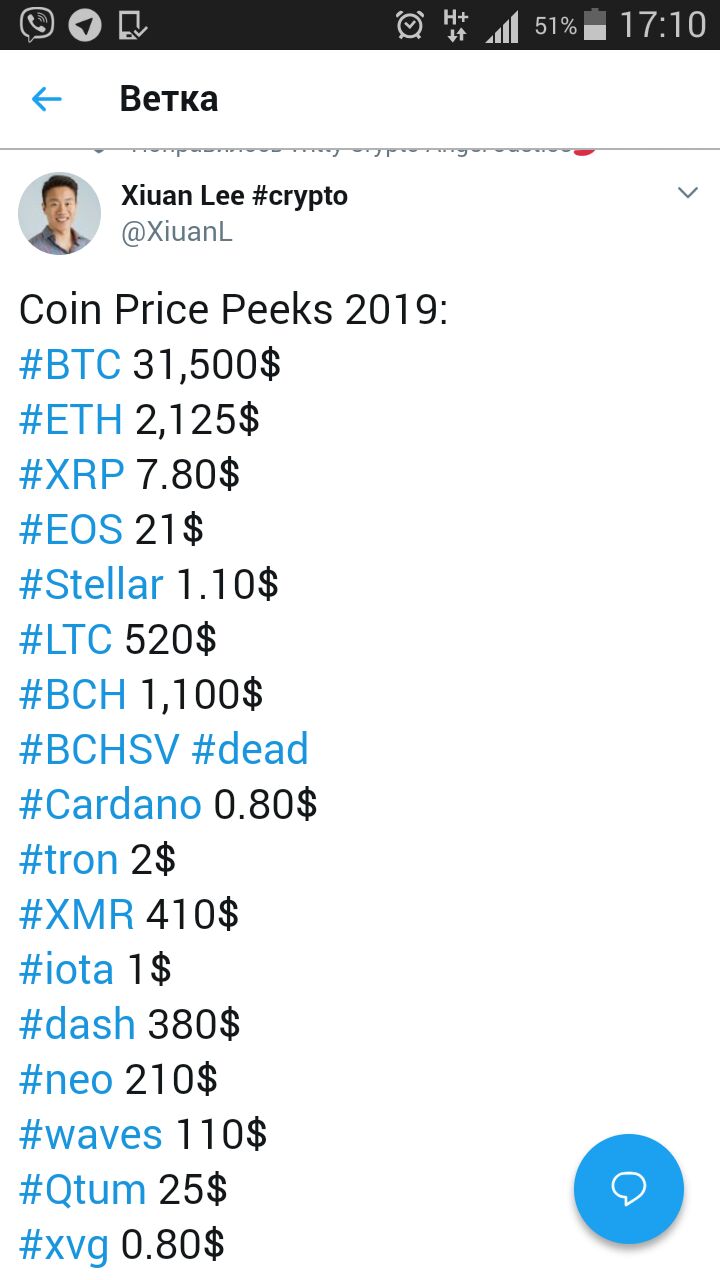
Task: Open Telegram notification icon in status bar
Action: pyautogui.click(x=85, y=25)
